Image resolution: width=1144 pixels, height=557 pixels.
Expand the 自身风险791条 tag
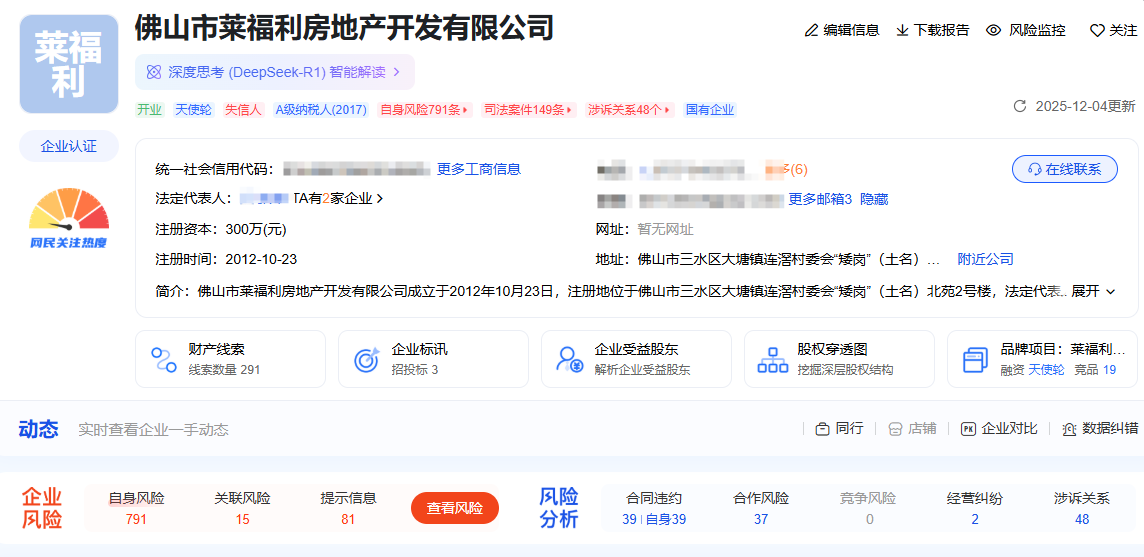425,110
